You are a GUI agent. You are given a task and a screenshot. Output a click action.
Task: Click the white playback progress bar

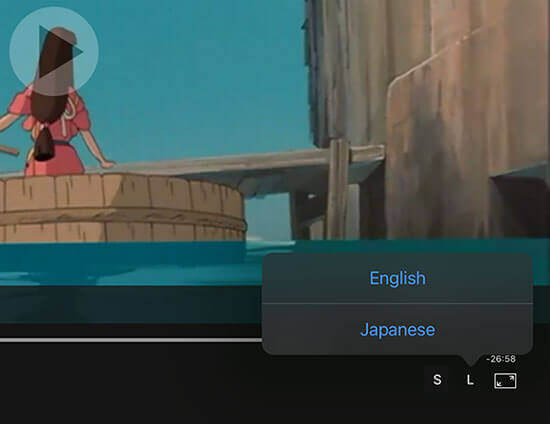[x=131, y=340]
